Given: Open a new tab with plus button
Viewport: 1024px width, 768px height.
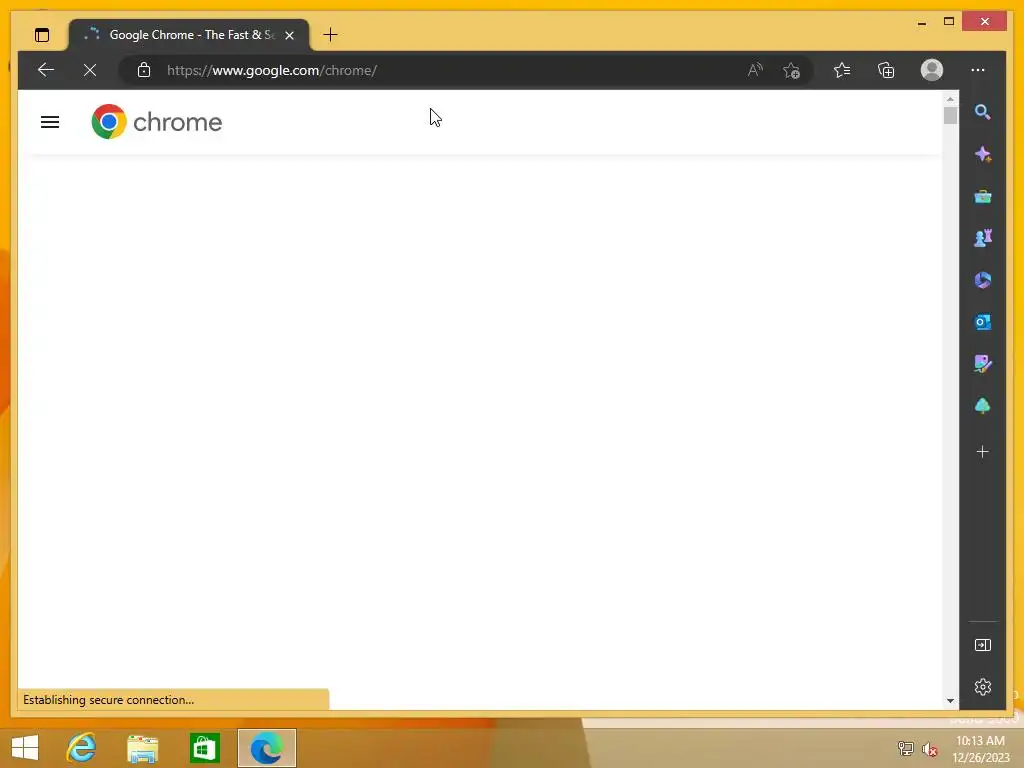Looking at the screenshot, I should pyautogui.click(x=330, y=35).
